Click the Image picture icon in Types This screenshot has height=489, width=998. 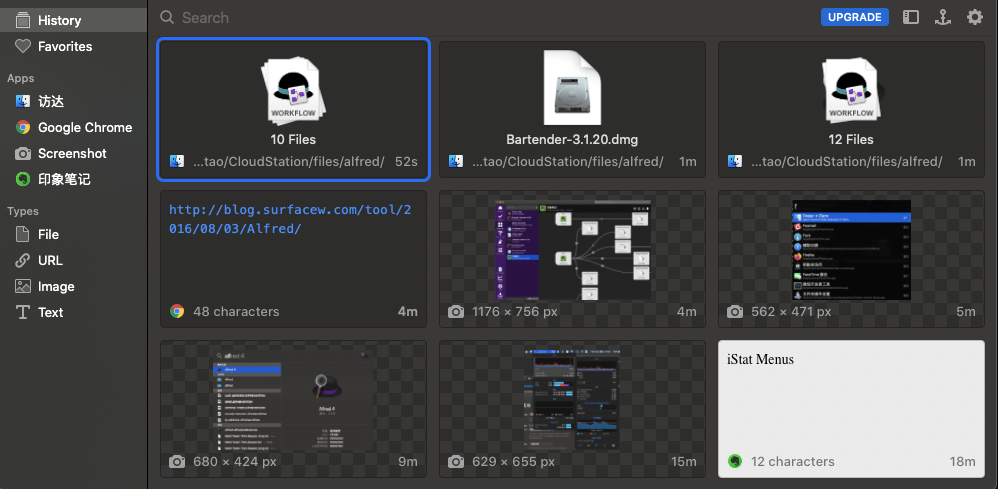[23, 287]
